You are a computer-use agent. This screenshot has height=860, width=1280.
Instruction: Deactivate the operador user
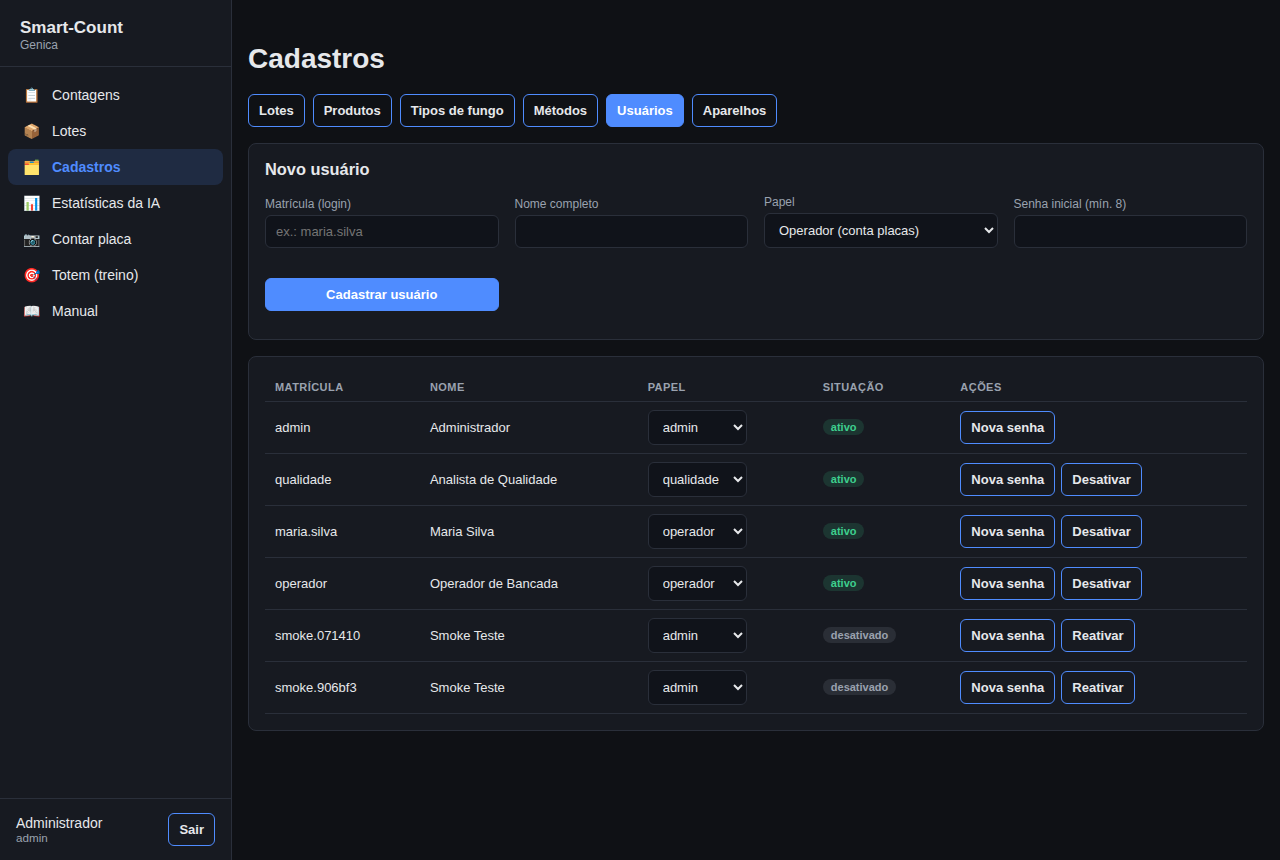(x=1101, y=583)
